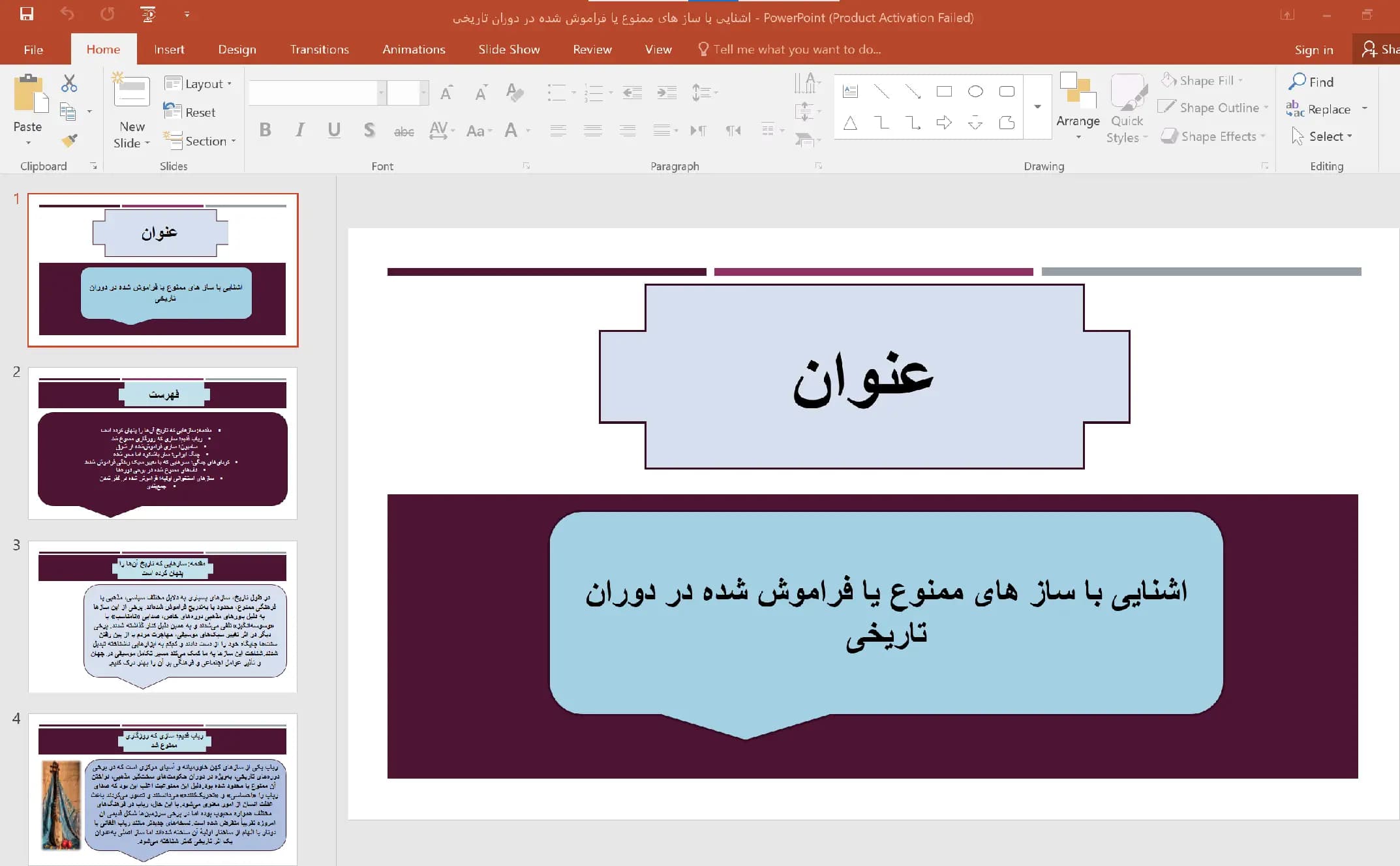Image resolution: width=1400 pixels, height=866 pixels.
Task: Toggle Italic formatting
Action: [x=299, y=130]
